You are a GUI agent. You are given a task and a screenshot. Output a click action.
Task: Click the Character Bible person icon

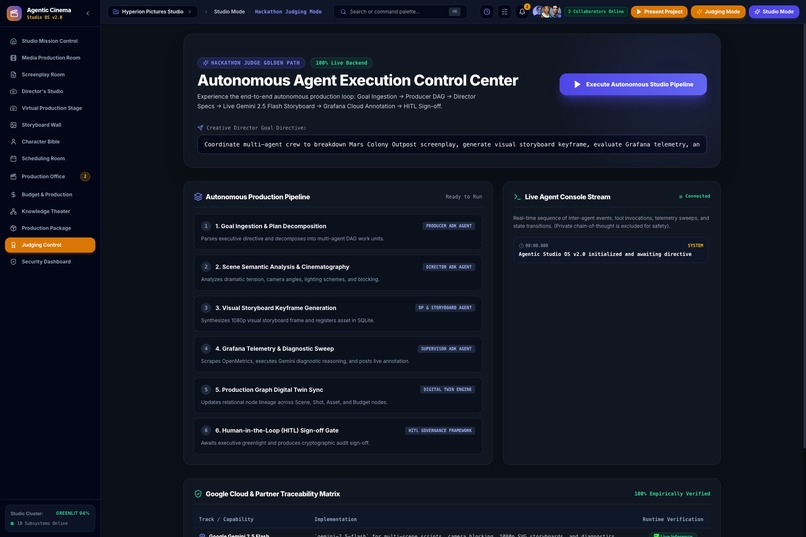coord(13,142)
